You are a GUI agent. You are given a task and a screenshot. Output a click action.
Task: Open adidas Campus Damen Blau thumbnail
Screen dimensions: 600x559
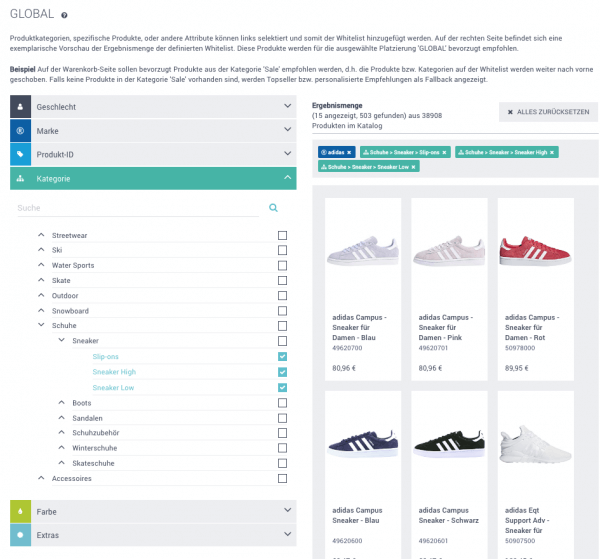(x=363, y=251)
